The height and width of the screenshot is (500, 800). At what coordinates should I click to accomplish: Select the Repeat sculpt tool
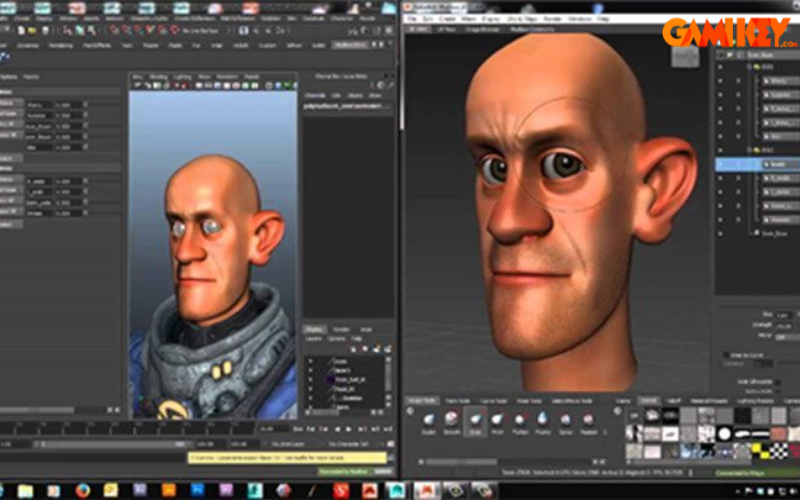(588, 423)
